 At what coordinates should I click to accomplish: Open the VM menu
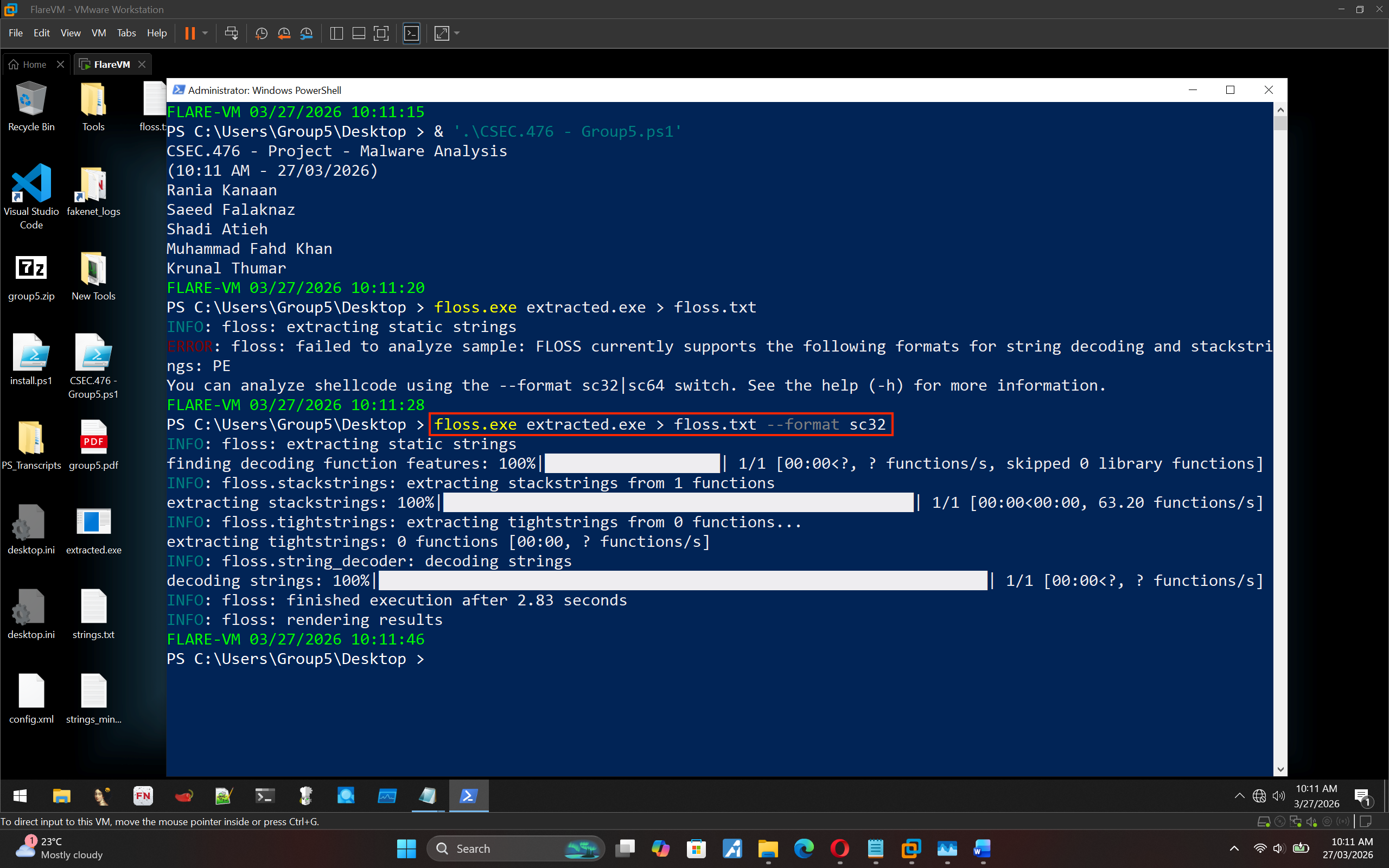click(x=98, y=33)
